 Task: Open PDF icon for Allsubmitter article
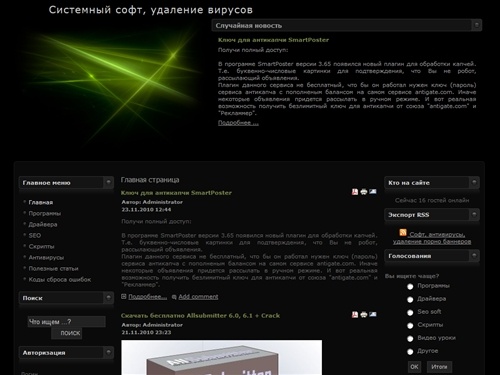[x=355, y=314]
